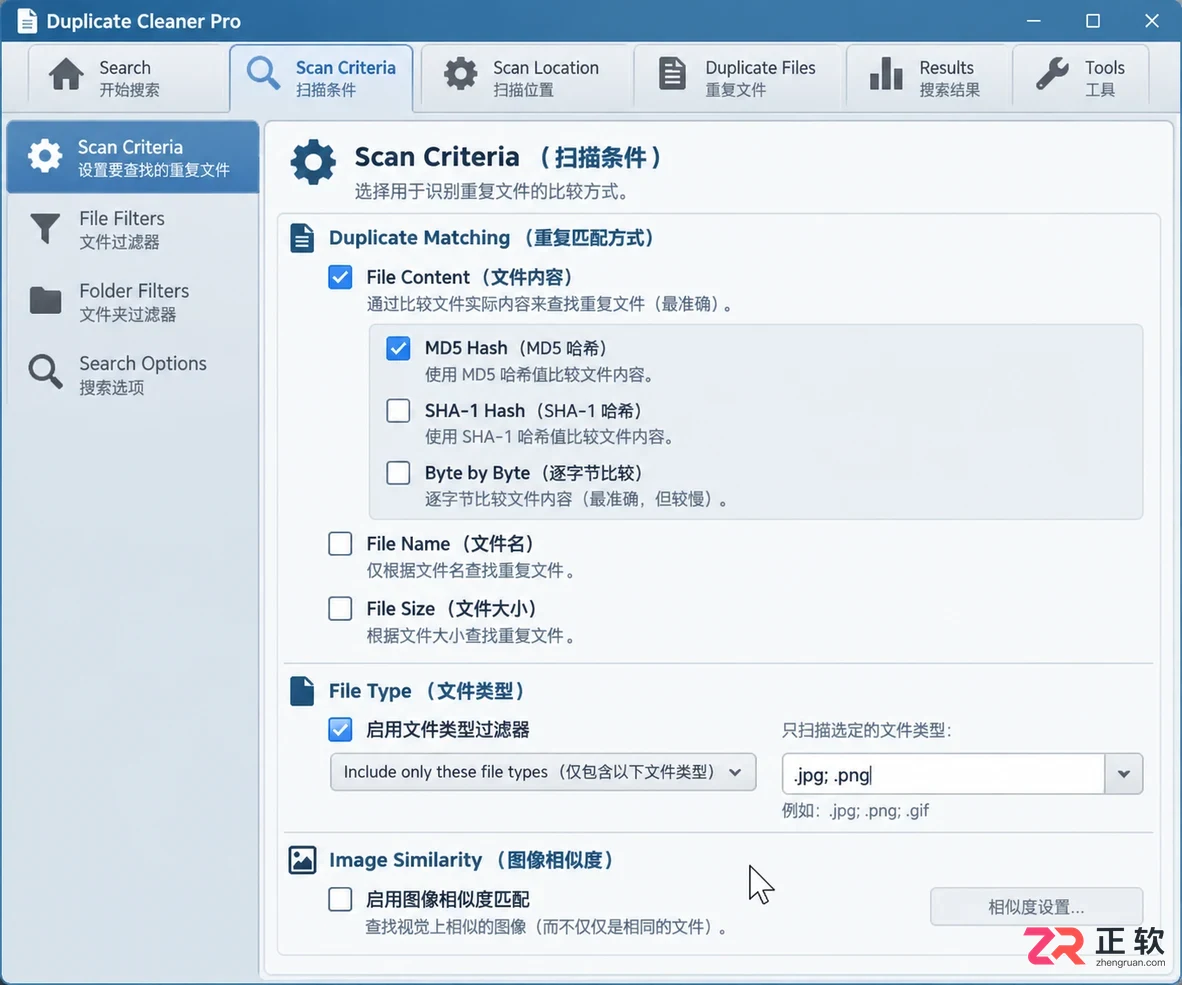1182x985 pixels.
Task: Toggle the 启用文件类型过滤器 checkbox
Action: (340, 730)
